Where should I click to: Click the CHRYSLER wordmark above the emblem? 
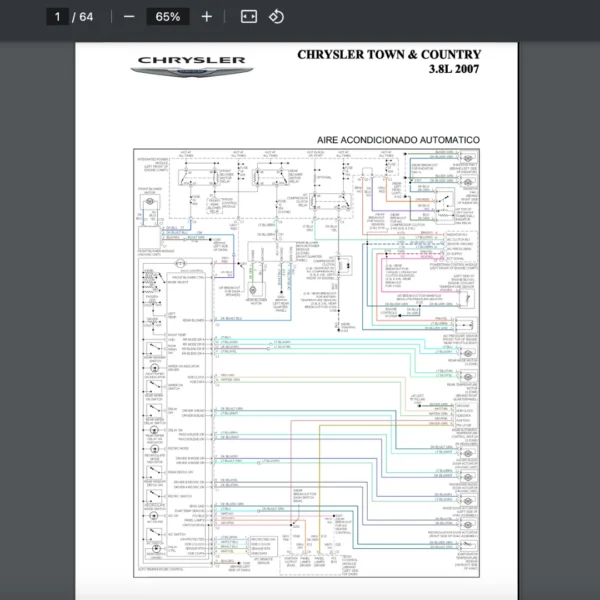point(192,61)
